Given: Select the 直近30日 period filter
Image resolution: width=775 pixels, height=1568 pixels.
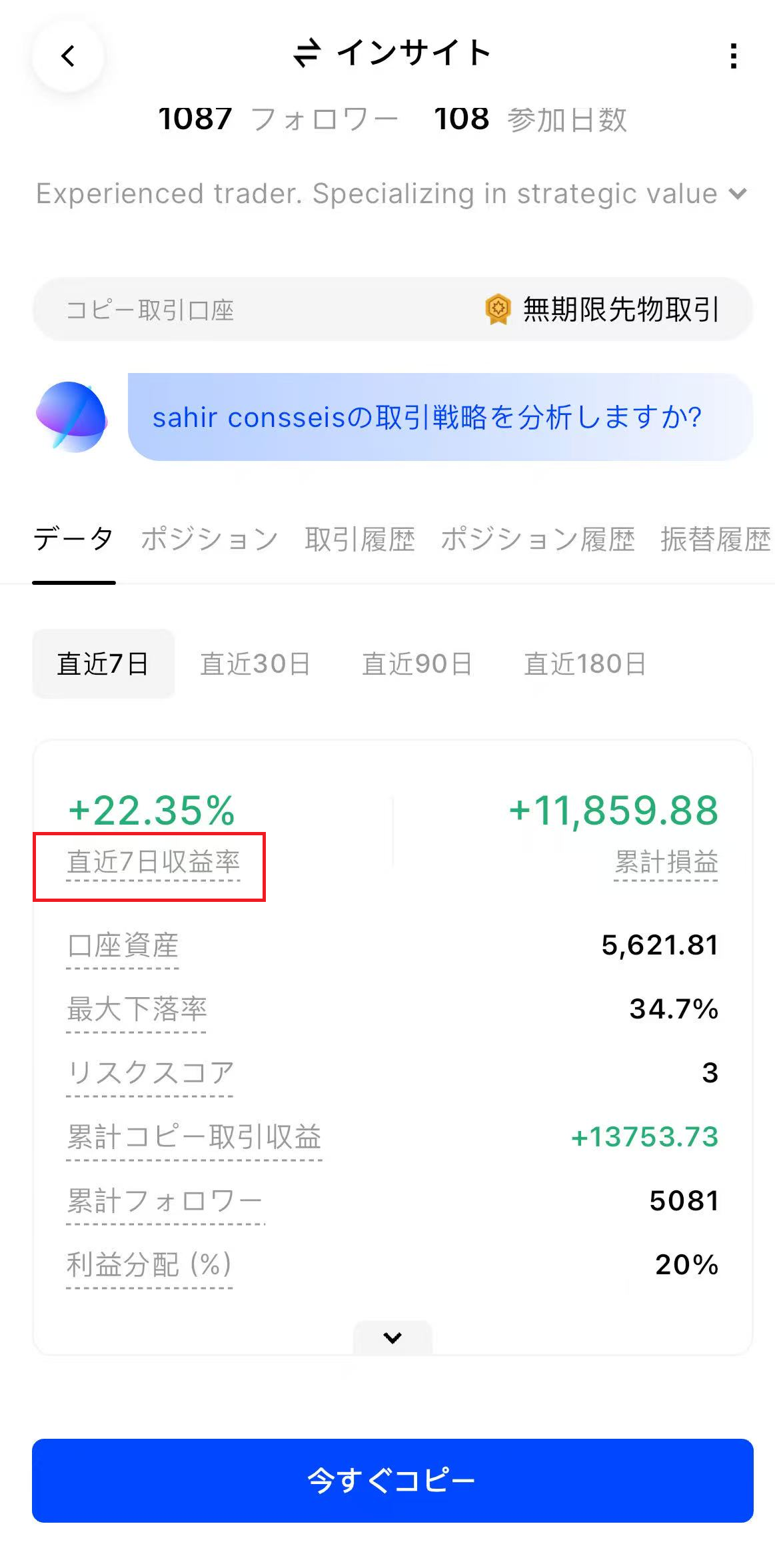Looking at the screenshot, I should [x=255, y=664].
